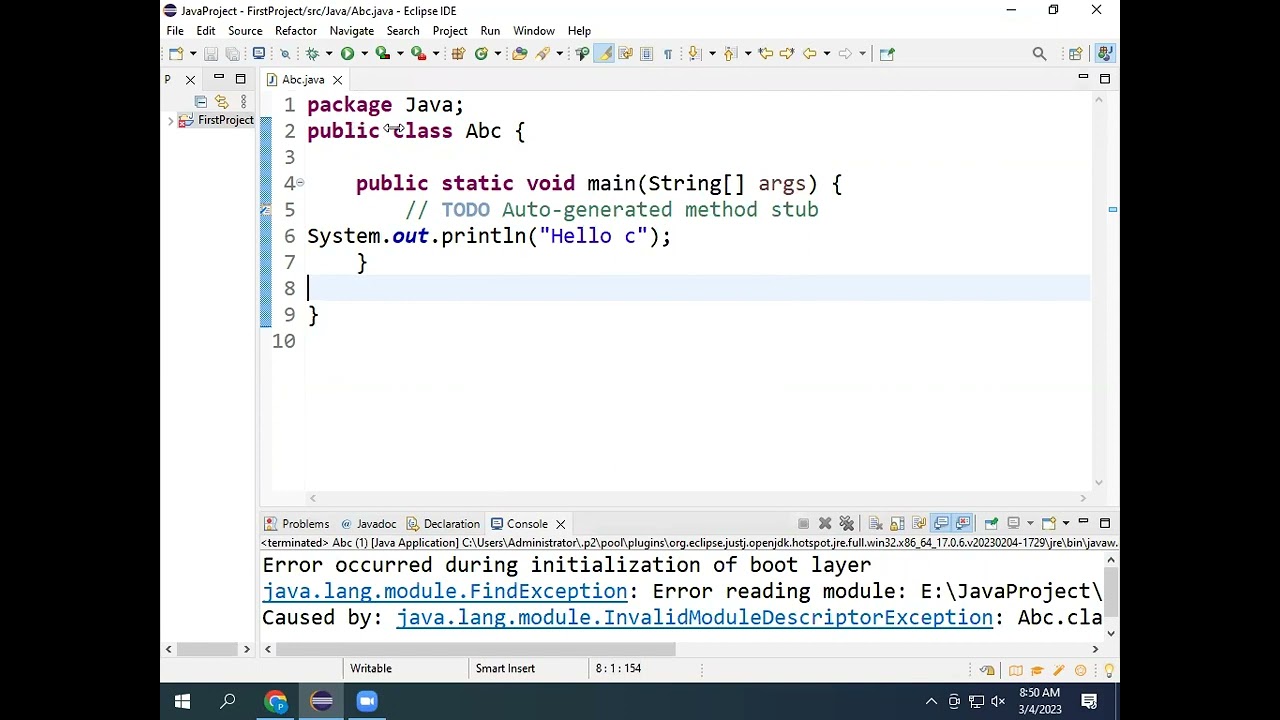Close the Console view tab
1280x720 pixels.
point(560,524)
